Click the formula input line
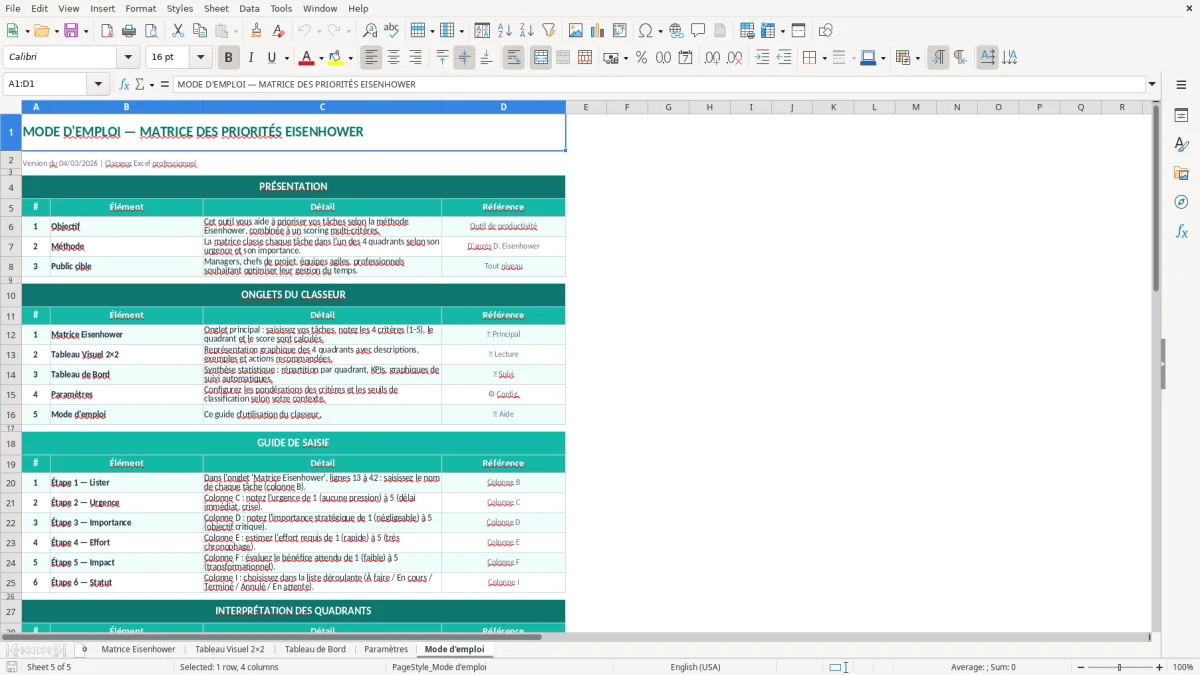The height and width of the screenshot is (675, 1200). click(659, 84)
